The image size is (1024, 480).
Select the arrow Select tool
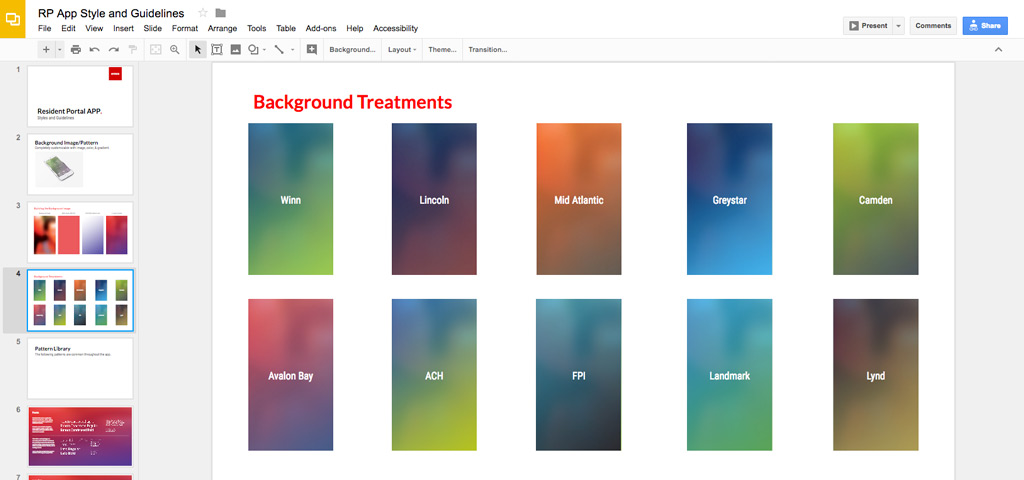tap(198, 50)
